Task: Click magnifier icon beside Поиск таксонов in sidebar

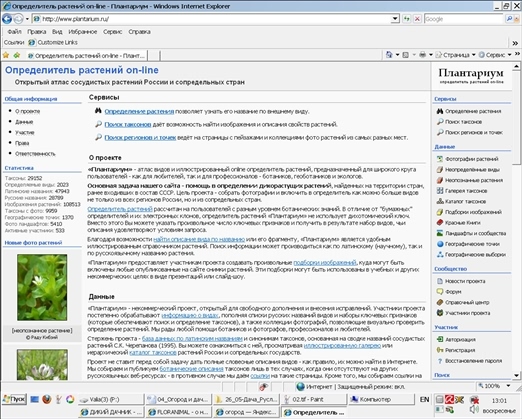Action: point(440,122)
